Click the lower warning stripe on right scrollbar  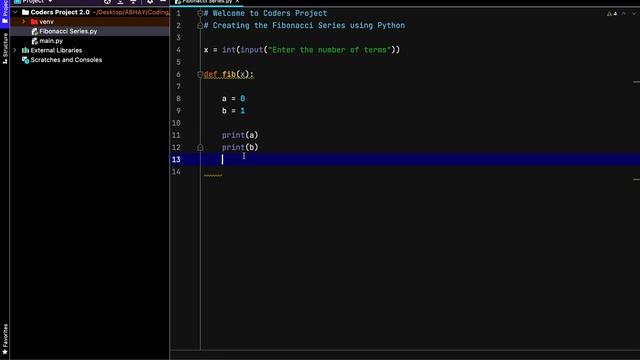pos(636,179)
